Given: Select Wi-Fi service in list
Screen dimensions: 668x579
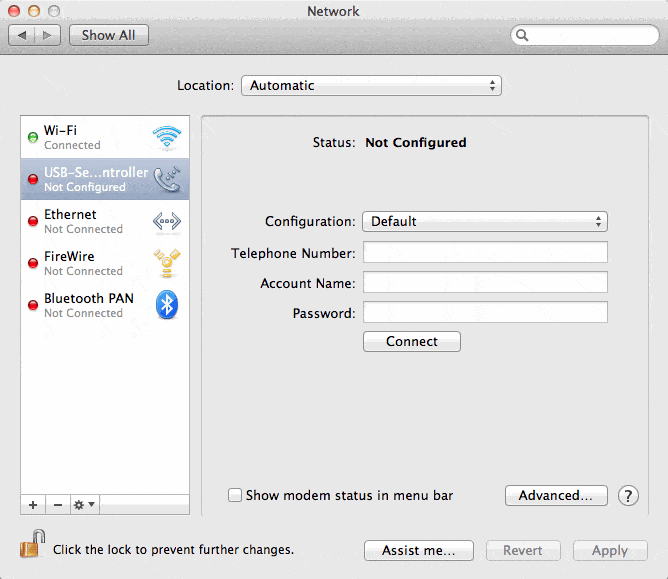Looking at the screenshot, I should click(x=105, y=137).
